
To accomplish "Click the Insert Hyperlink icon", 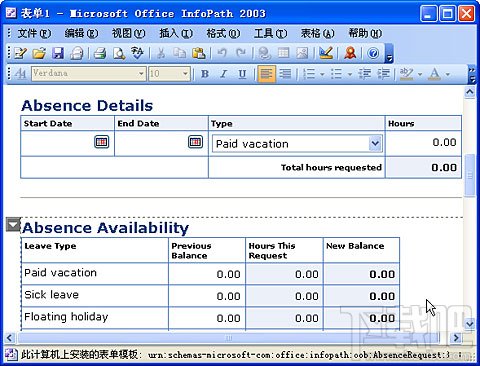I will pos(264,53).
